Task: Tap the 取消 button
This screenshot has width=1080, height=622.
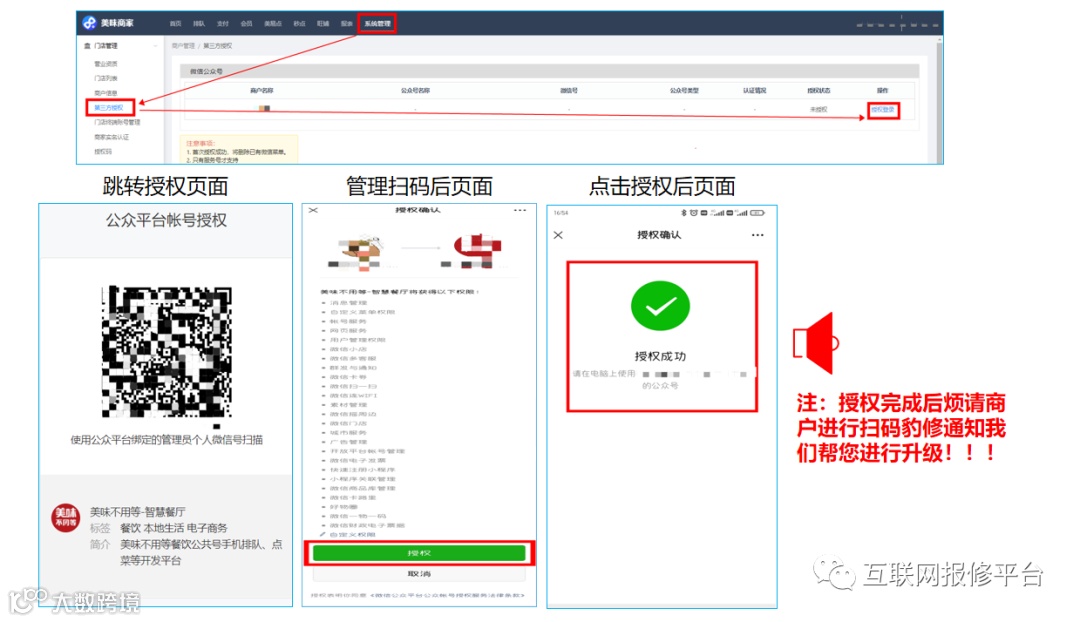Action: tap(419, 574)
